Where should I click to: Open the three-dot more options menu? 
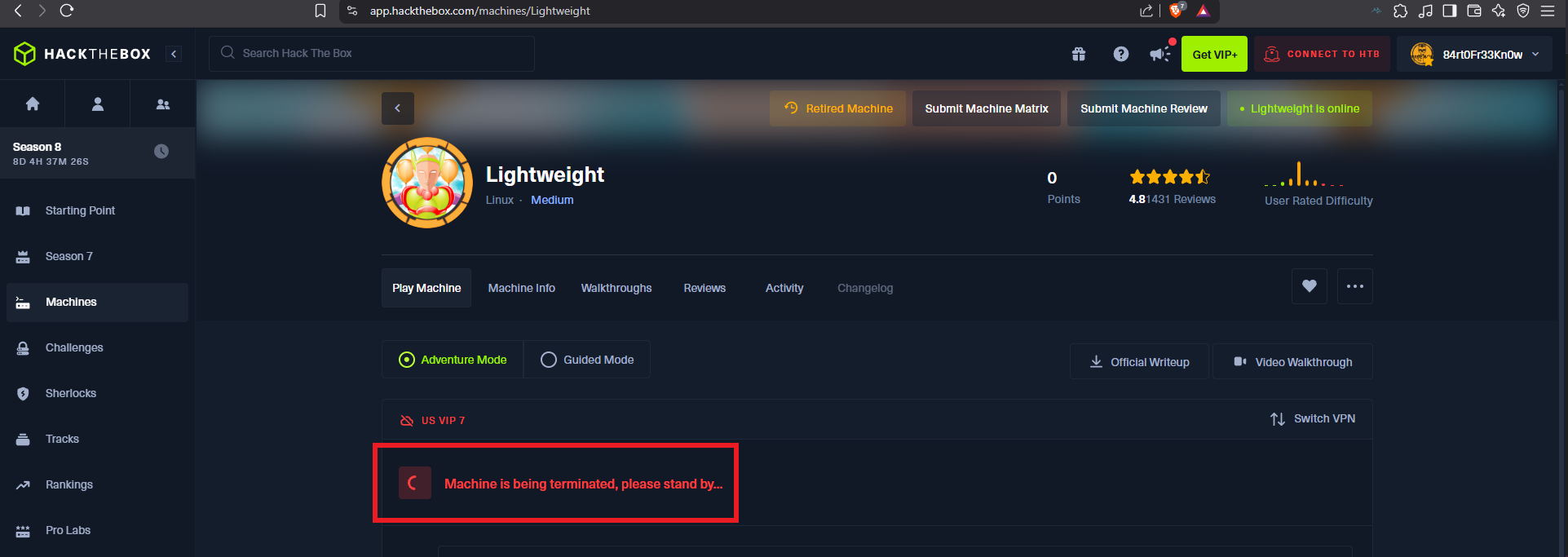click(1355, 286)
